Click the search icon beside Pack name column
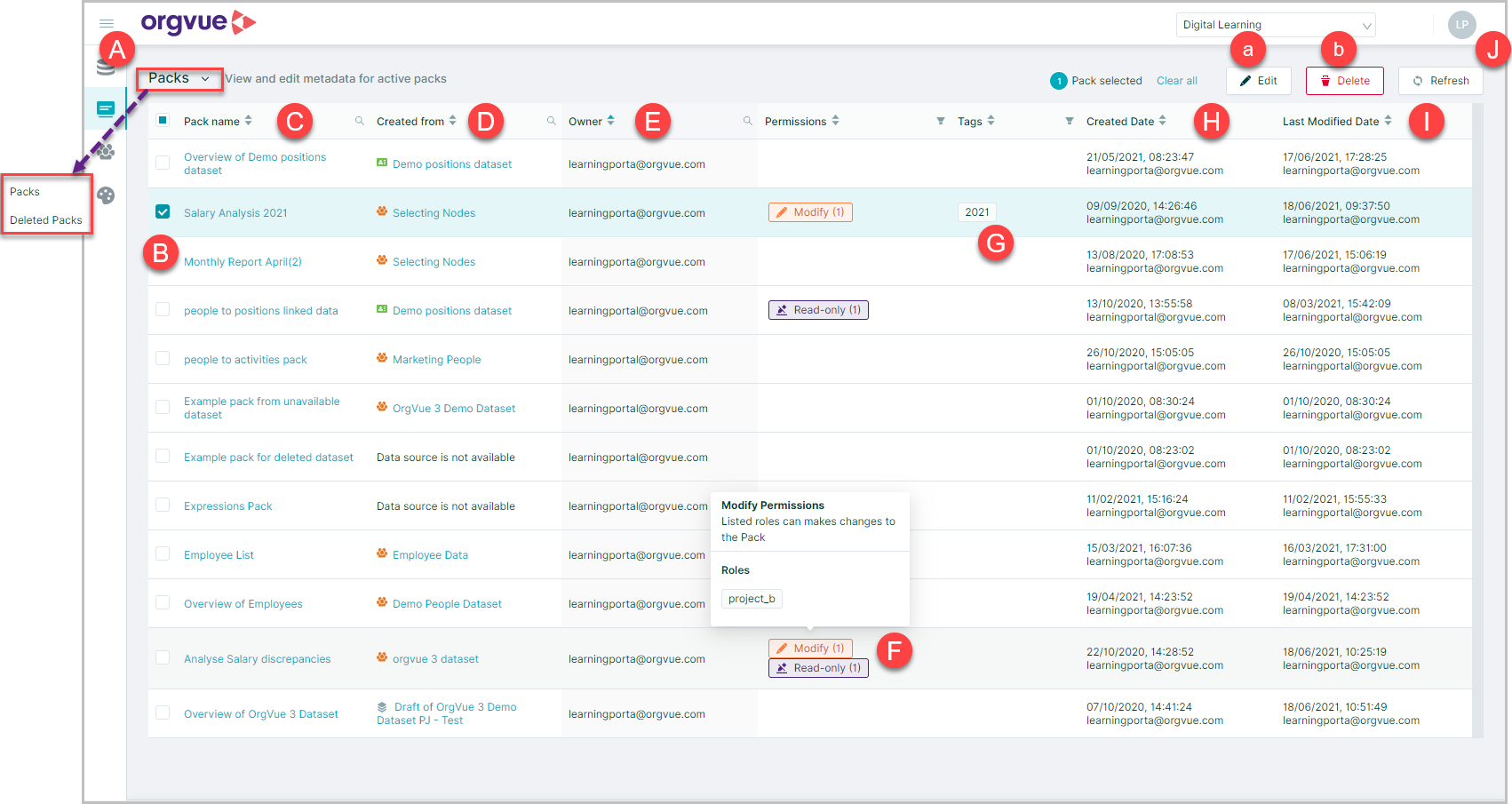 359,121
